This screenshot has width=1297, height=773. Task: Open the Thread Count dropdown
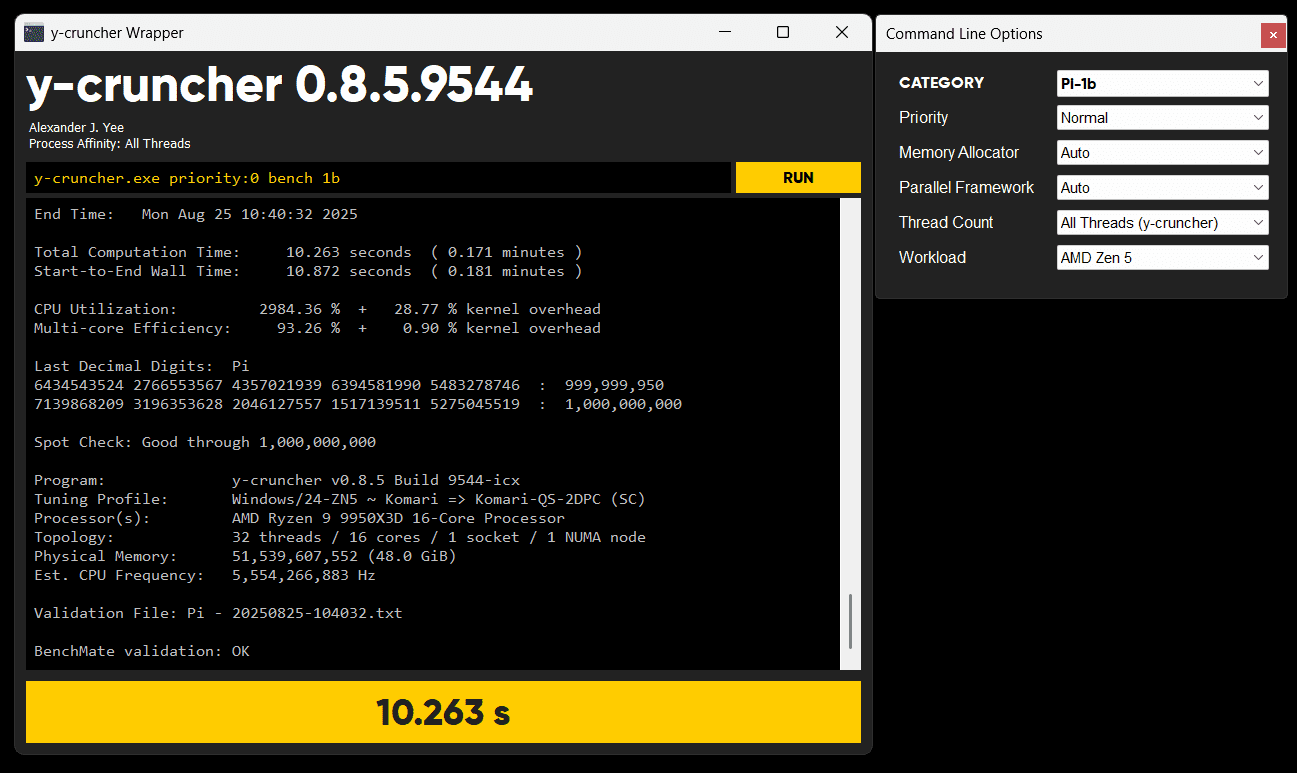(x=1163, y=223)
